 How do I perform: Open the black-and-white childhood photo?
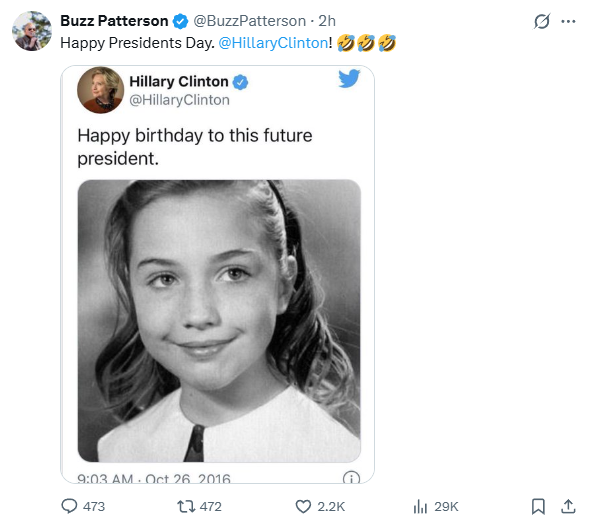click(x=219, y=321)
